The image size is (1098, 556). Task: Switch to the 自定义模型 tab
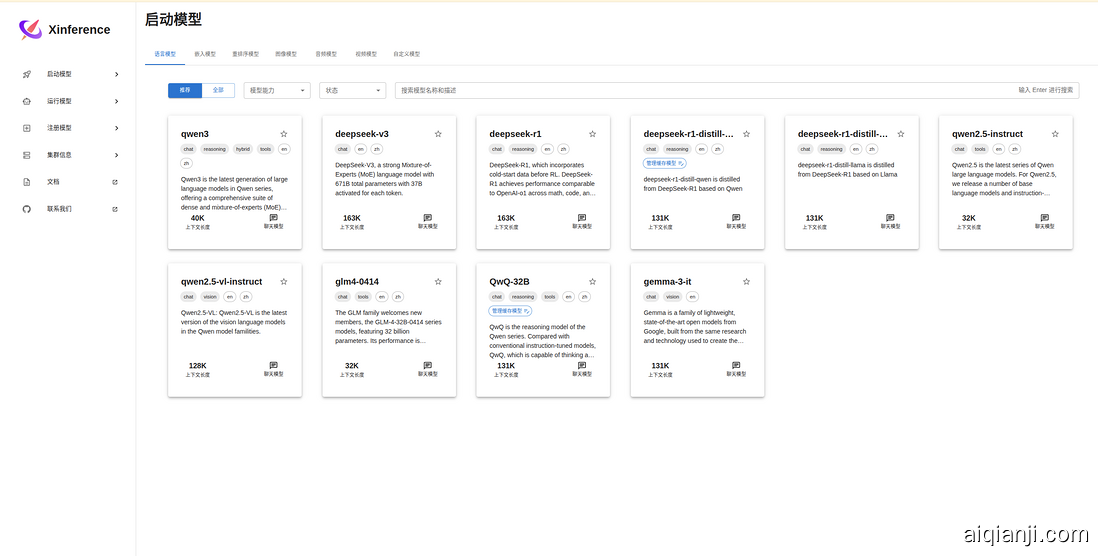tap(406, 54)
